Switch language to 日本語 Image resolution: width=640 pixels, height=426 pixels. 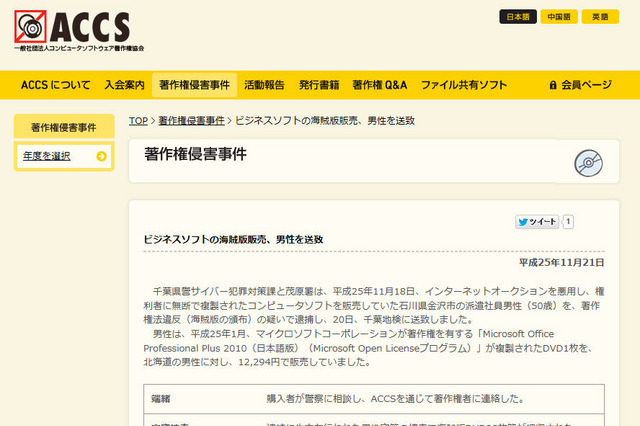(518, 17)
